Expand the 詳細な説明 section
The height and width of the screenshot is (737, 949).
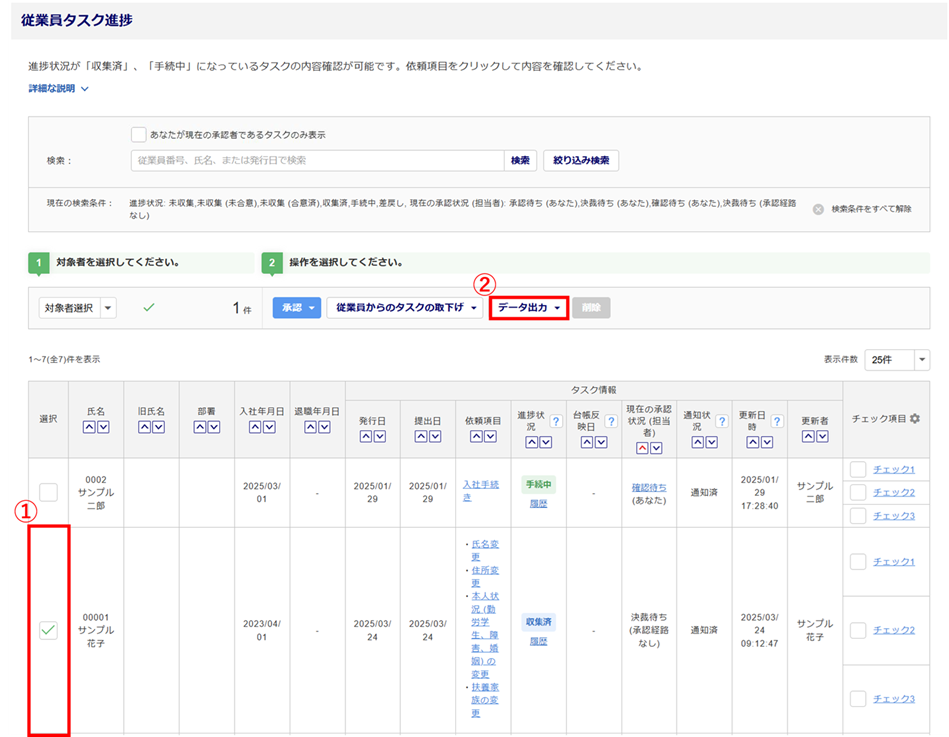pos(59,89)
